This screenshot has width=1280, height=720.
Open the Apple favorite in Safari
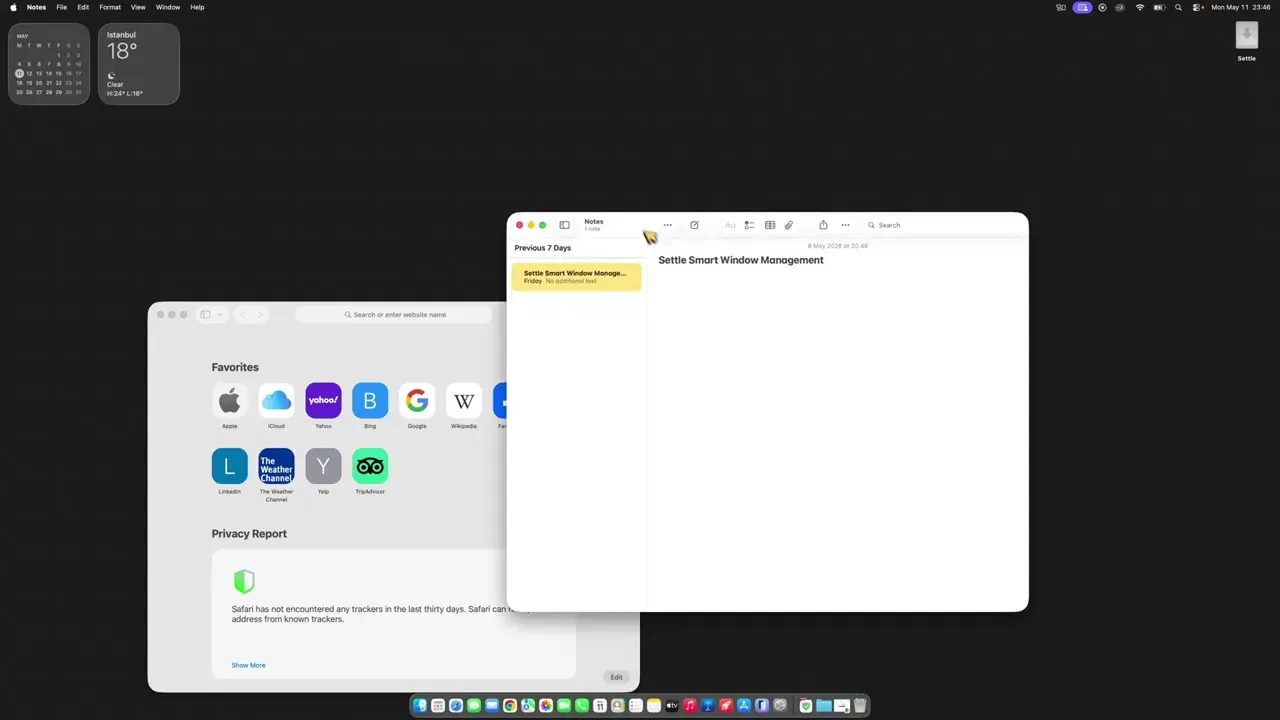pos(230,401)
